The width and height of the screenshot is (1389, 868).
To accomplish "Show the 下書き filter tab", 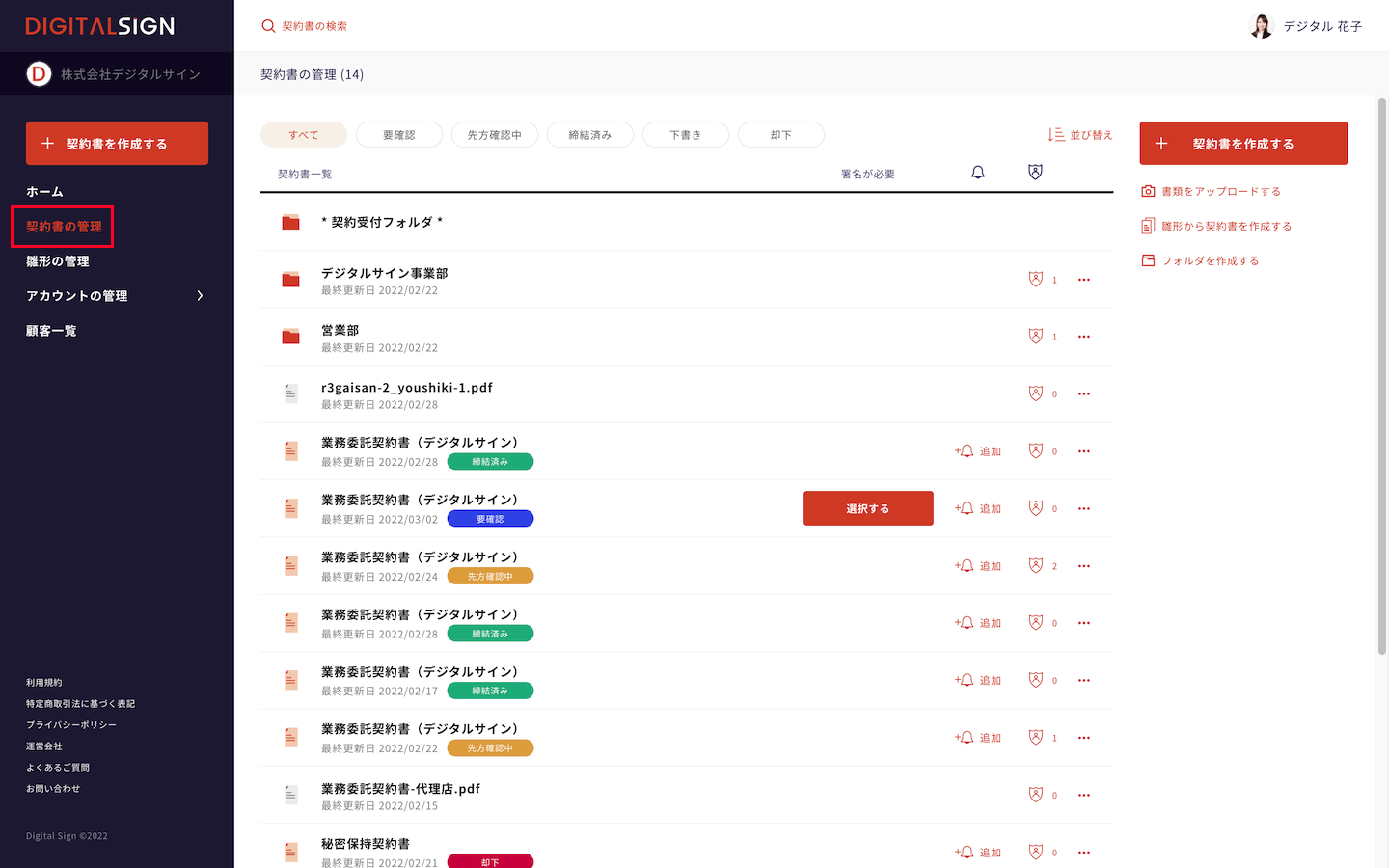I will tap(685, 135).
